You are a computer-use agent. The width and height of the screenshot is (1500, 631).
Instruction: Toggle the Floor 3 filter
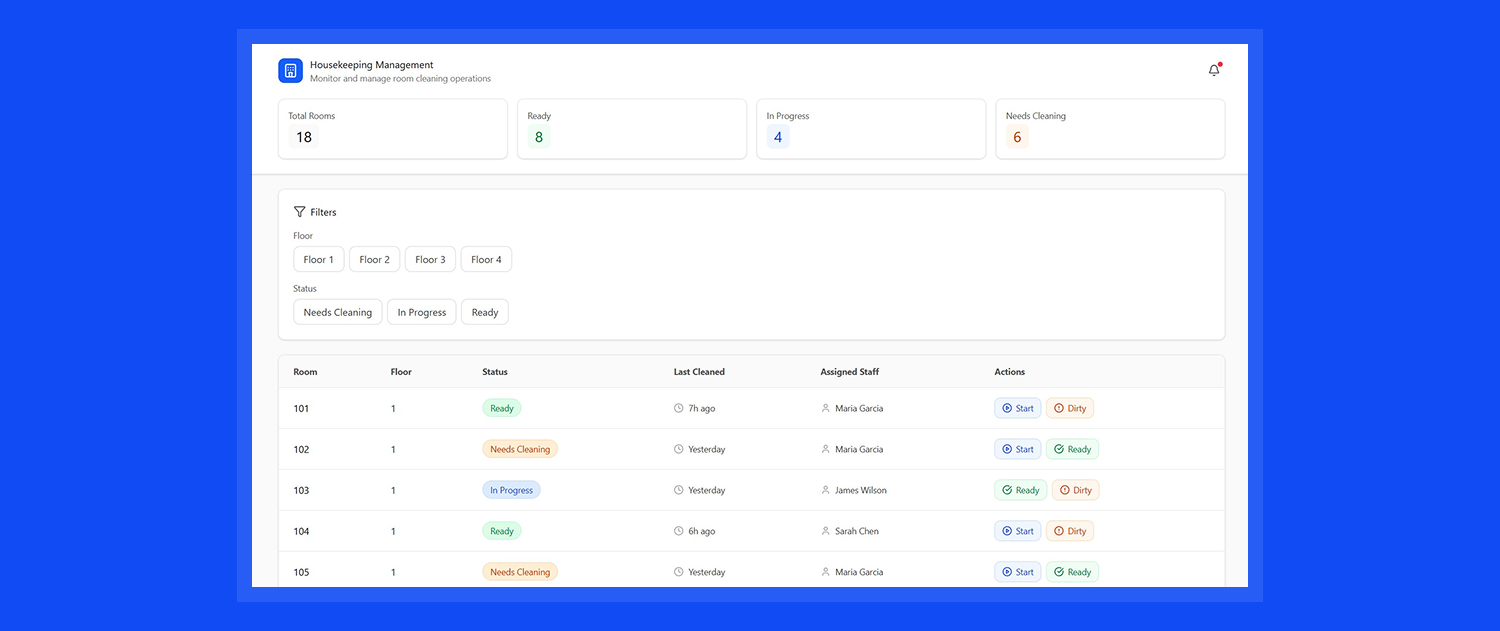[430, 259]
